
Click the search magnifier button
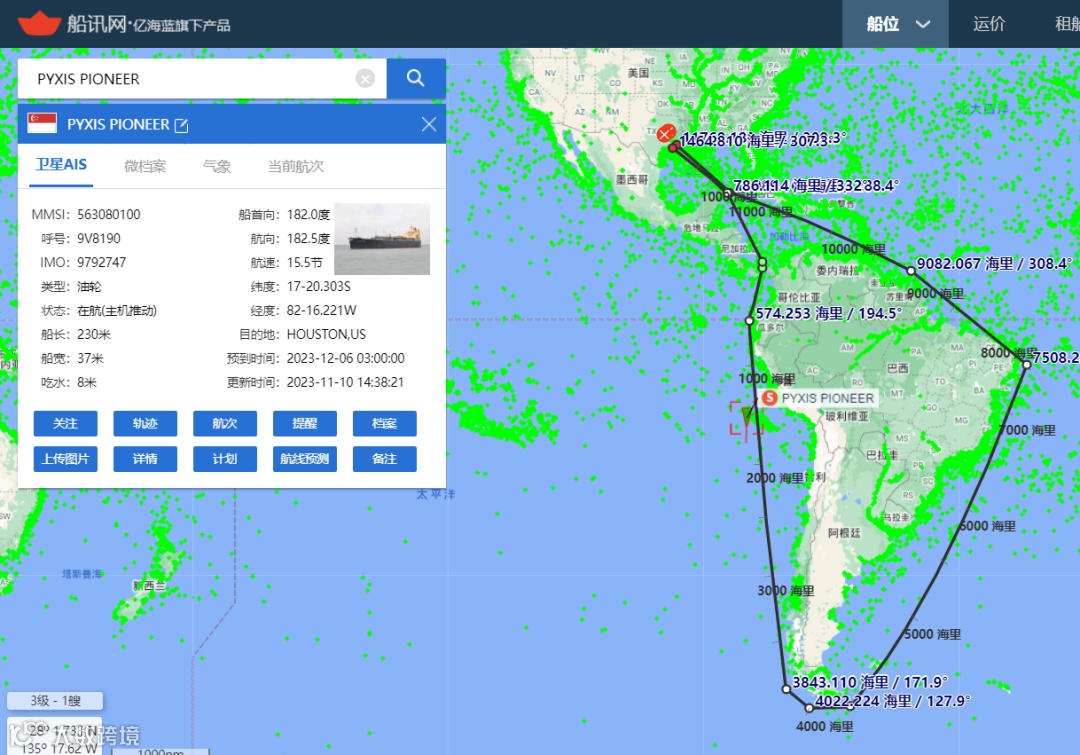coord(415,79)
